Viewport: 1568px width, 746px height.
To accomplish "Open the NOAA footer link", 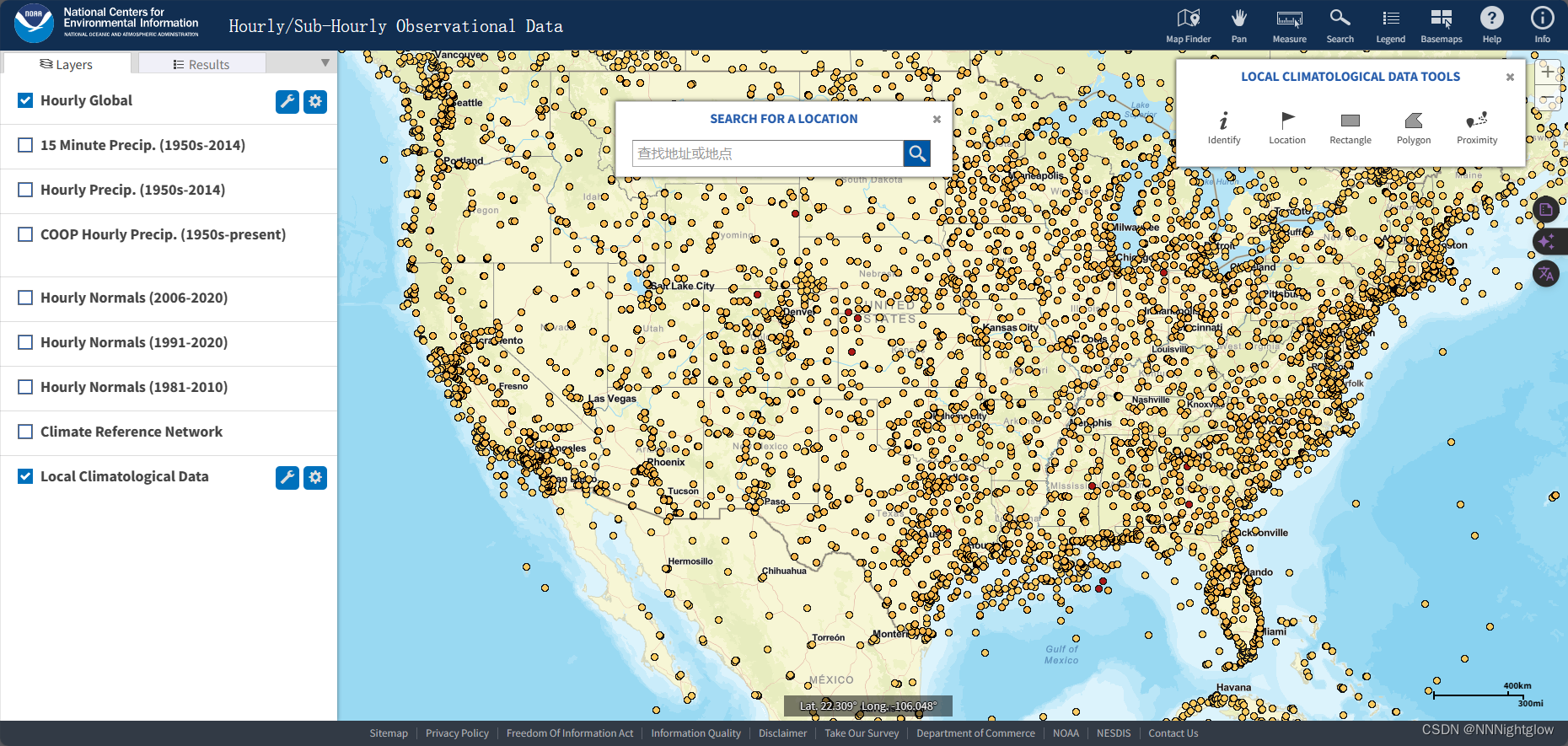I will [1066, 733].
